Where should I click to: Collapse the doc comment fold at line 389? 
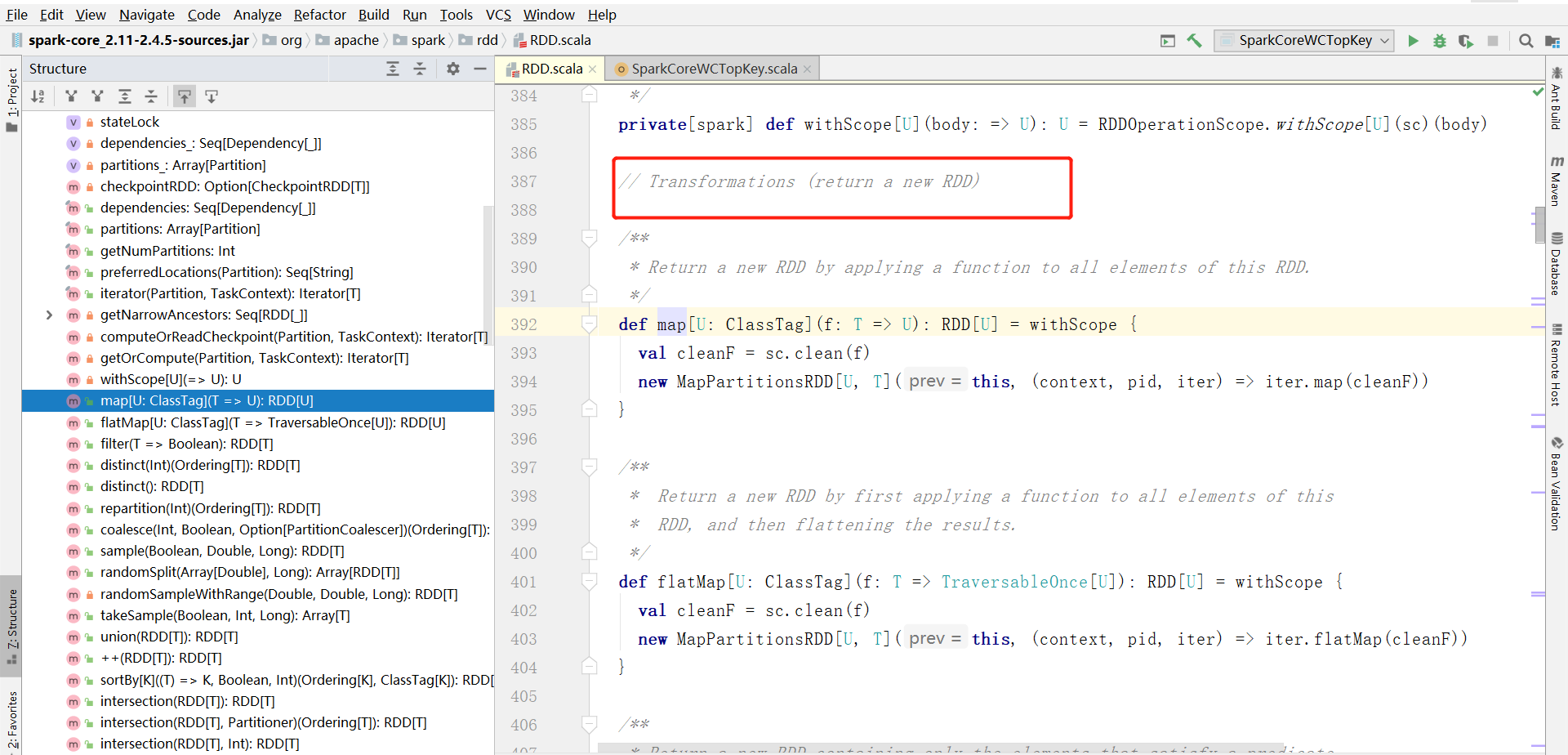click(589, 239)
